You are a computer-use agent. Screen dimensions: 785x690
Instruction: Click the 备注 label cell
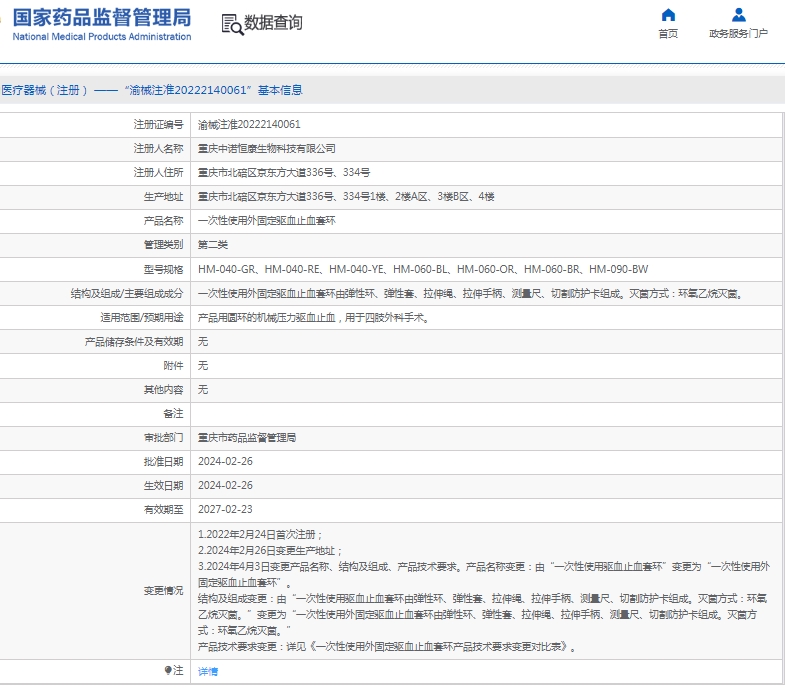[x=95, y=414]
